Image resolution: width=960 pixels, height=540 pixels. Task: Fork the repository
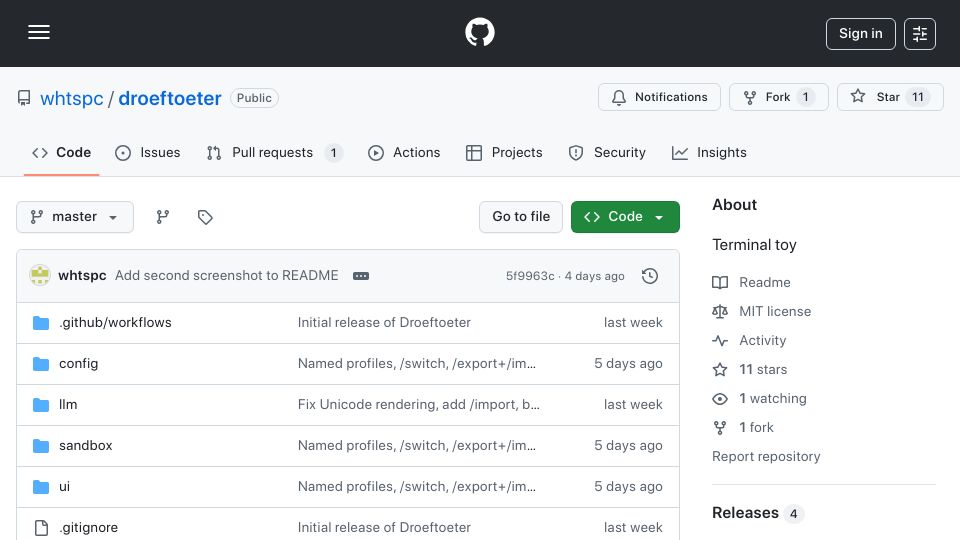click(x=778, y=97)
